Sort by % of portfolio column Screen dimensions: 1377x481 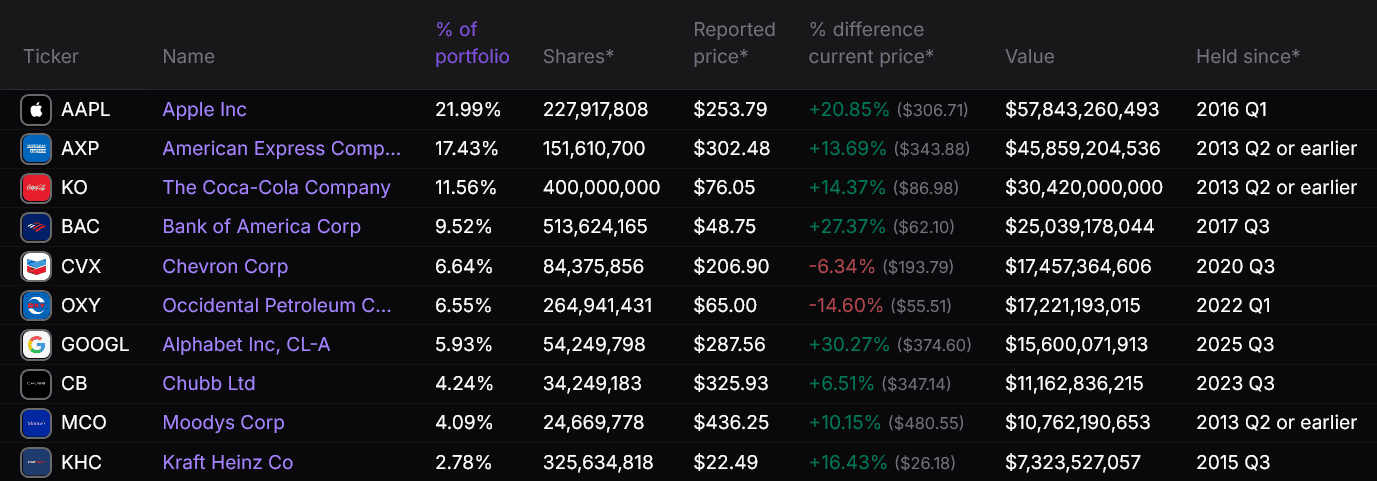[x=472, y=43]
